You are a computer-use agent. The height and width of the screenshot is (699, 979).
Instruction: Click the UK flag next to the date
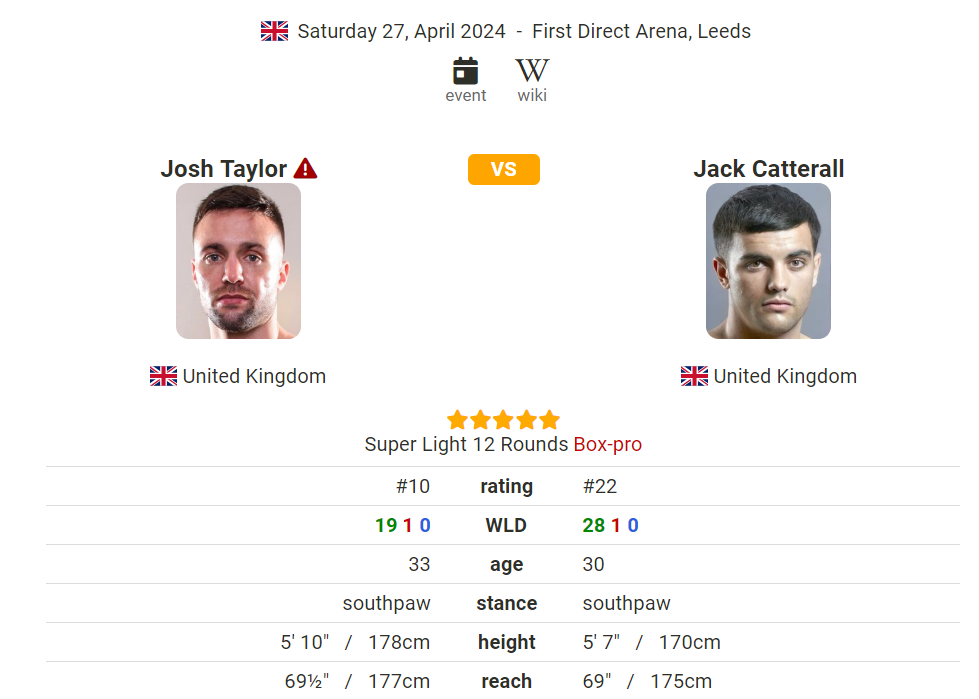(274, 31)
